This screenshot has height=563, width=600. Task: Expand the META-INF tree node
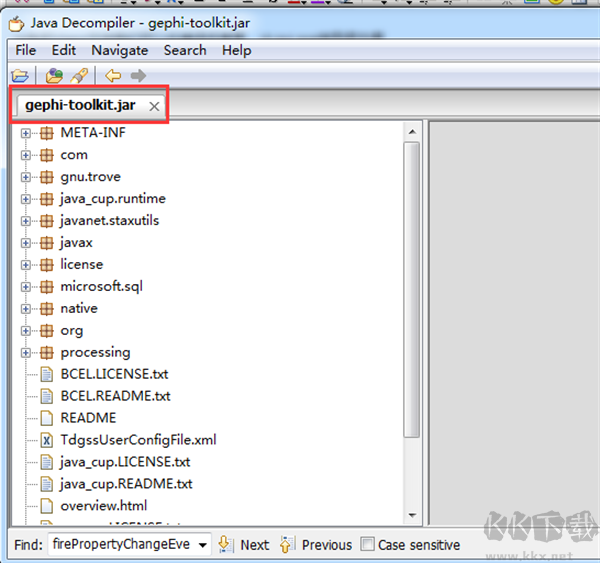[x=26, y=133]
